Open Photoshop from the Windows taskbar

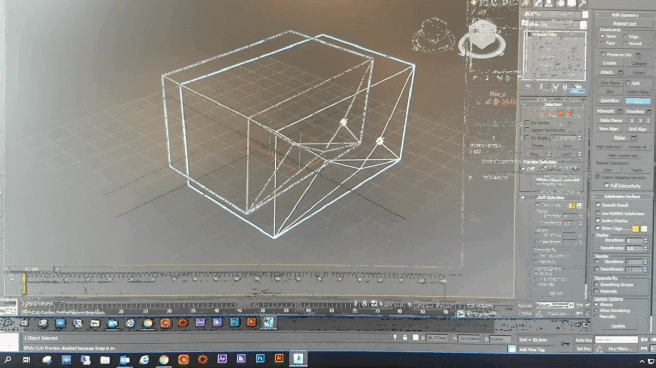260,359
